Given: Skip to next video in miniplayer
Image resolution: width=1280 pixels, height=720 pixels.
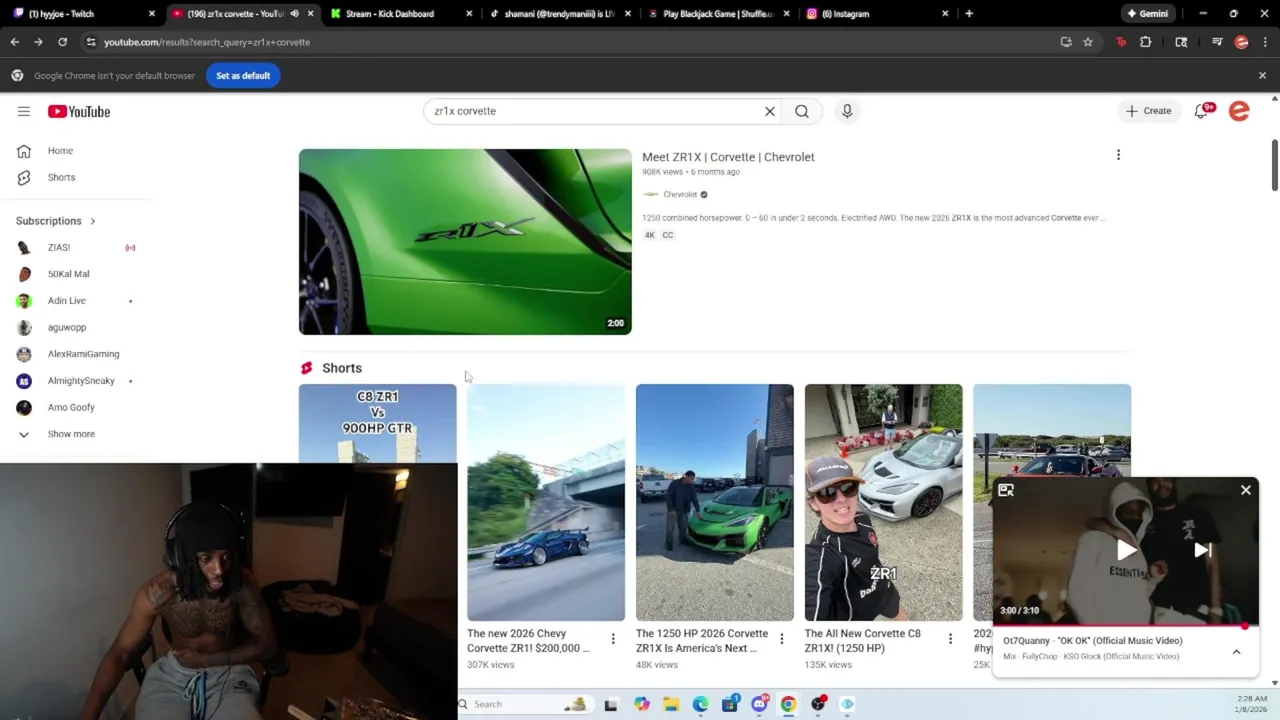Looking at the screenshot, I should [1203, 550].
